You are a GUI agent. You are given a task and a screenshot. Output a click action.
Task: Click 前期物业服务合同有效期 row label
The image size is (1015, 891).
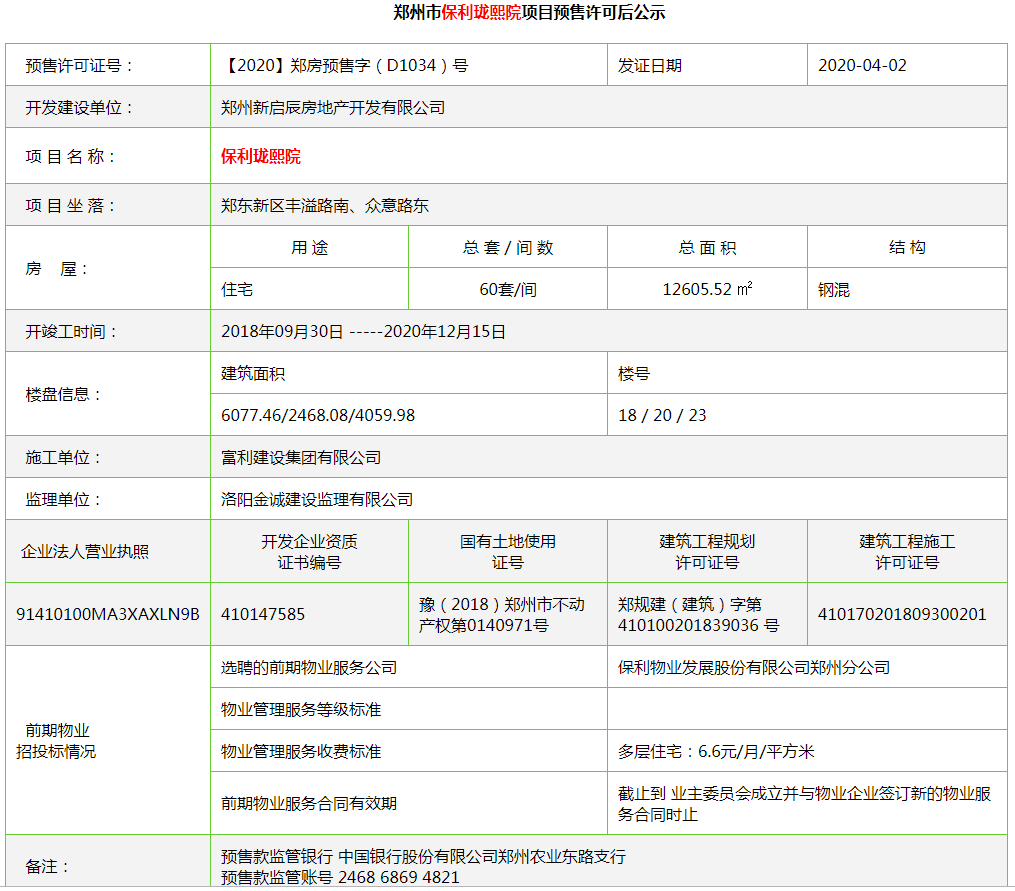[x=309, y=803]
